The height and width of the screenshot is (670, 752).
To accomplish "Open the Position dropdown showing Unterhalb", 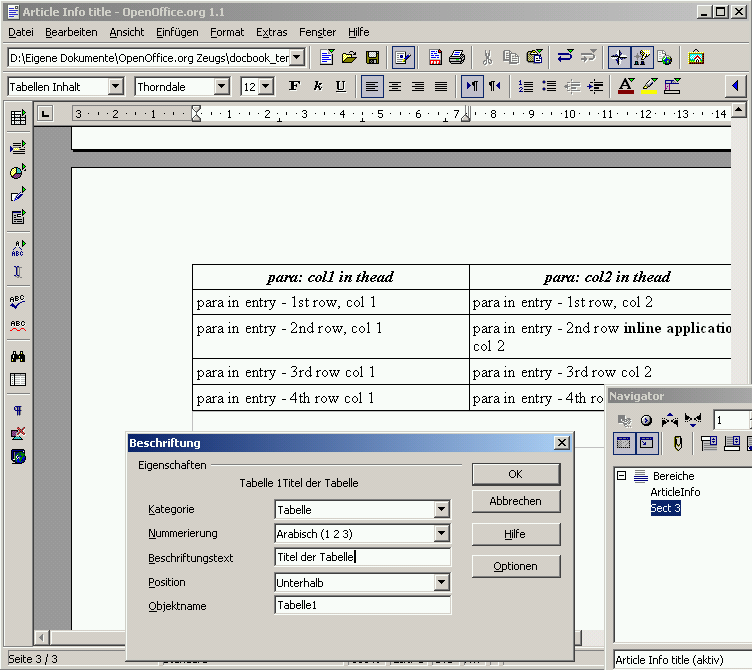I will click(442, 582).
